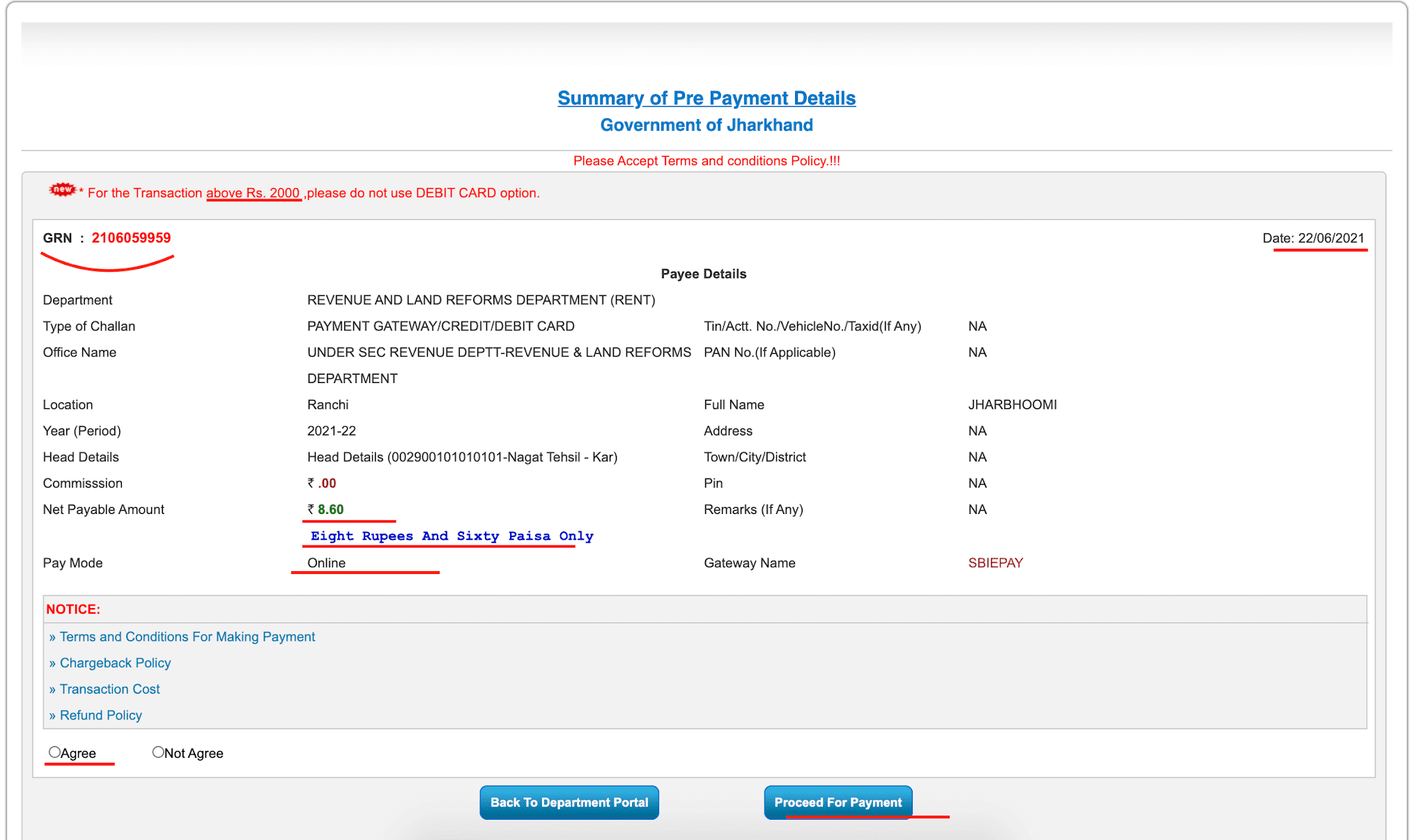Open the Transaction Cost link

(x=109, y=689)
